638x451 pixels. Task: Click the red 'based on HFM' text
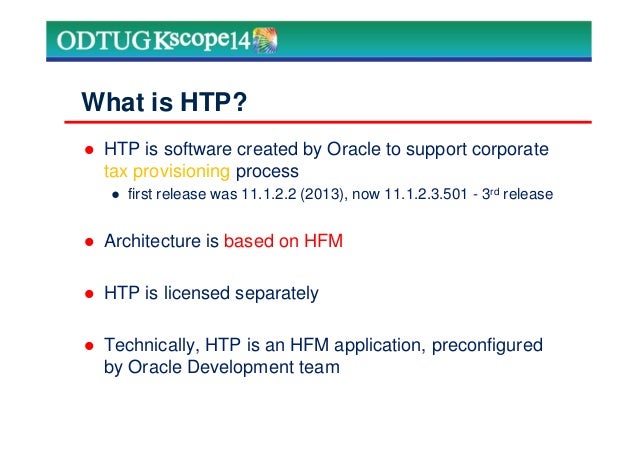[283, 241]
